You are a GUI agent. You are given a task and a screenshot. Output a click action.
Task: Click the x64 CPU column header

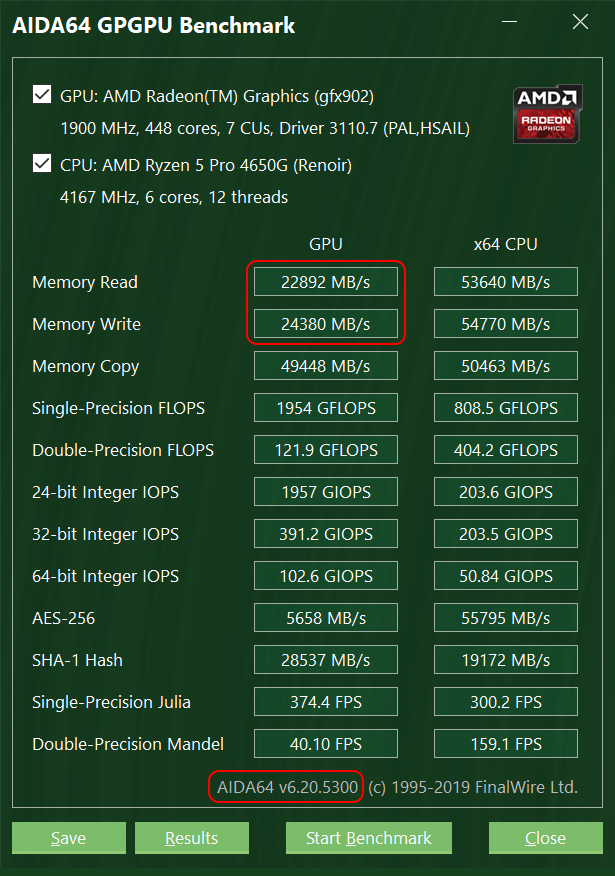point(506,244)
